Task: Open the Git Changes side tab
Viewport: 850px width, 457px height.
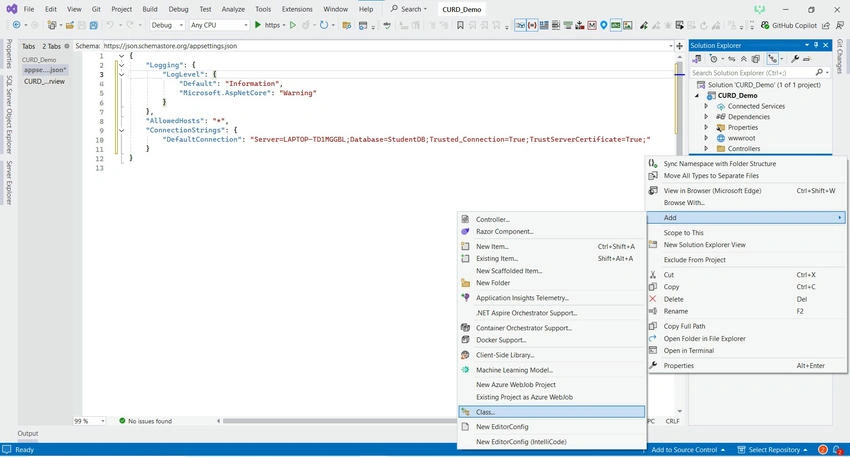Action: tap(840, 56)
